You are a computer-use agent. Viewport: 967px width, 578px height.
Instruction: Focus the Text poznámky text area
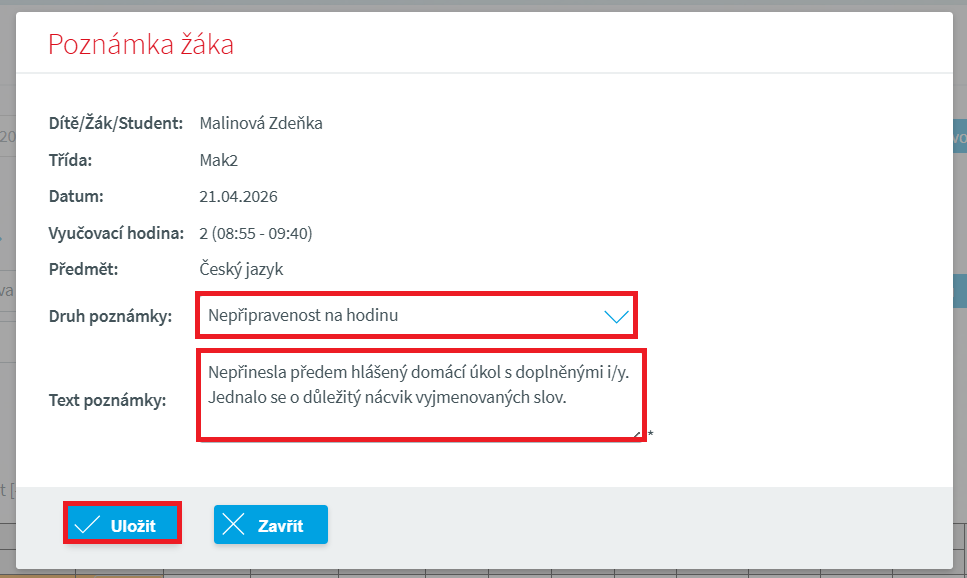point(420,395)
